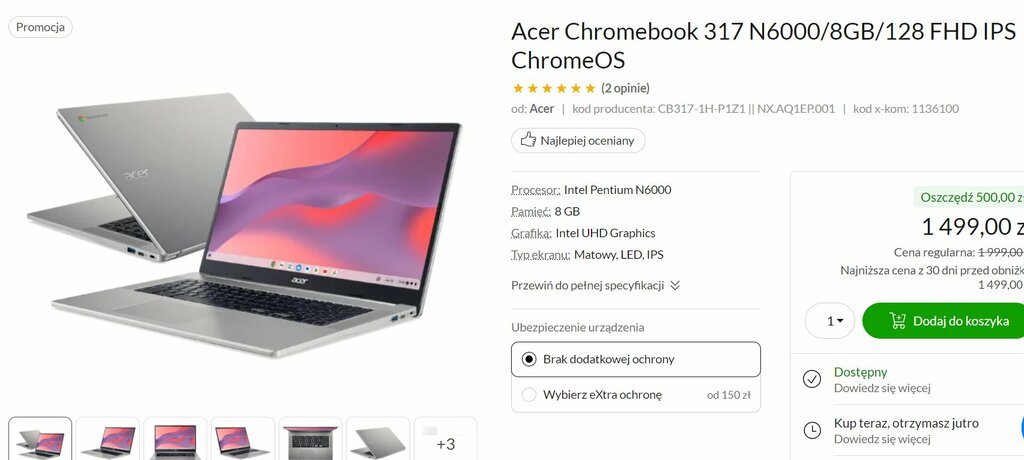
Task: Click the checkmark availability icon beside Dostępny
Action: tap(811, 379)
